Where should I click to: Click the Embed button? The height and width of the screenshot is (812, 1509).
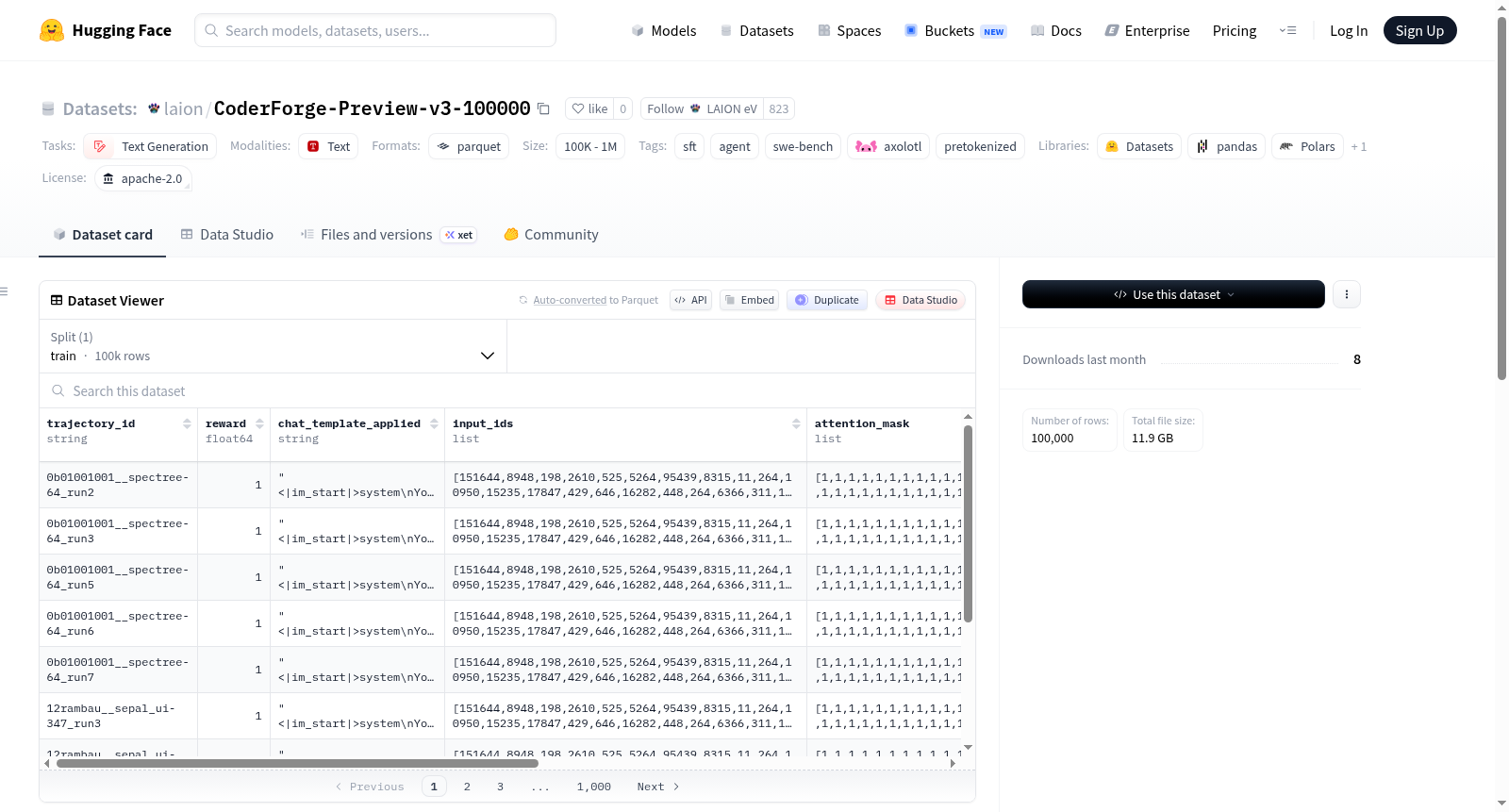[x=749, y=300]
